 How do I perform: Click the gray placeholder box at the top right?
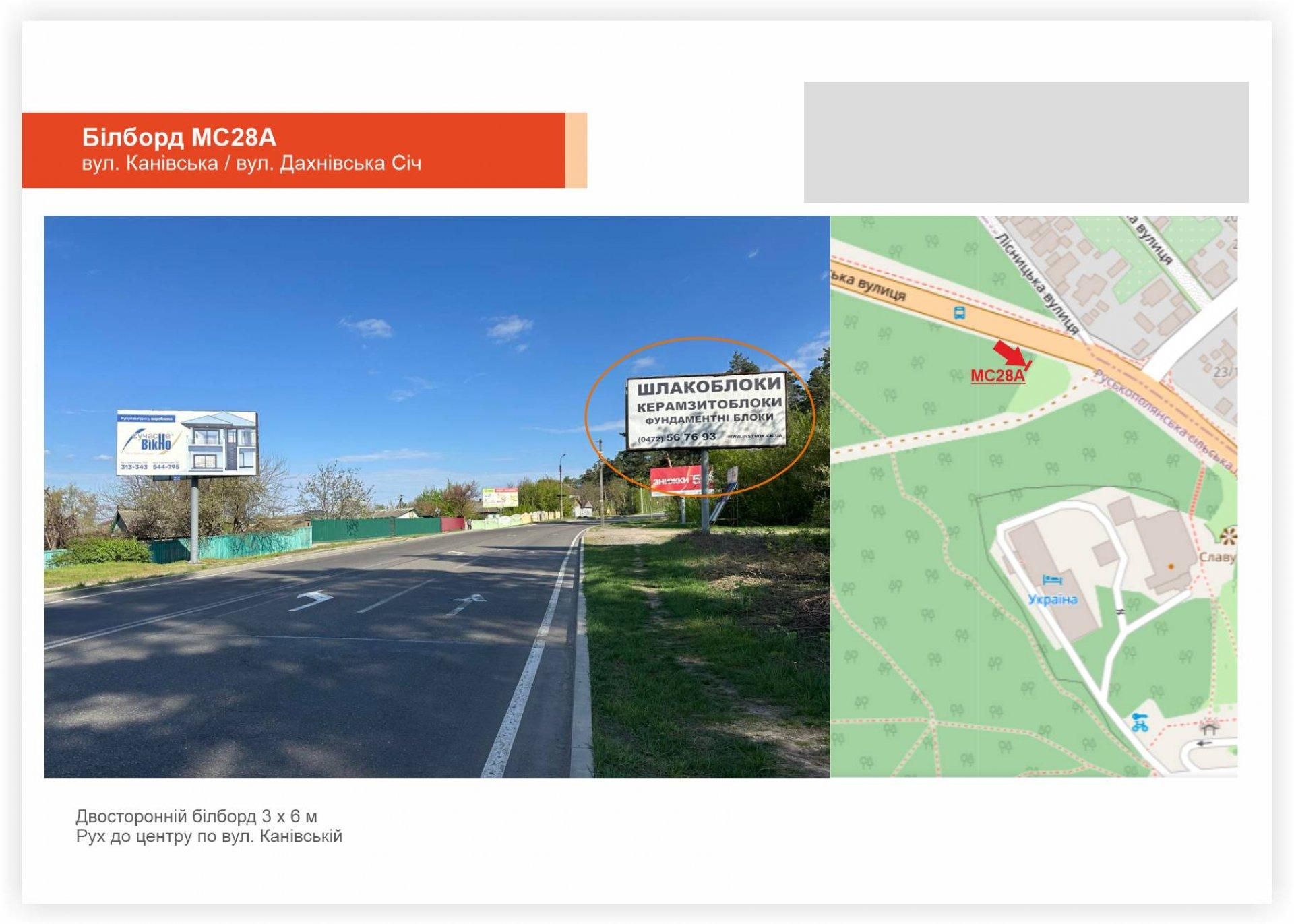tap(1026, 142)
